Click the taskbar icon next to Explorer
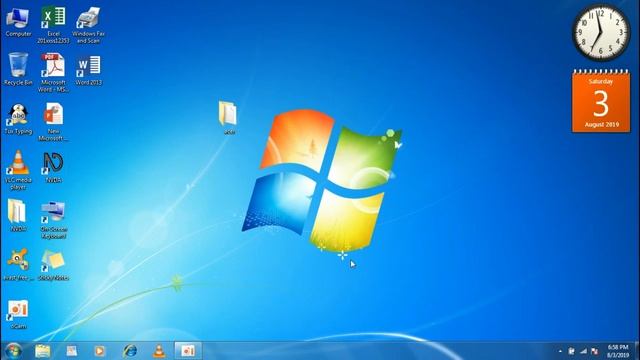 click(x=71, y=351)
